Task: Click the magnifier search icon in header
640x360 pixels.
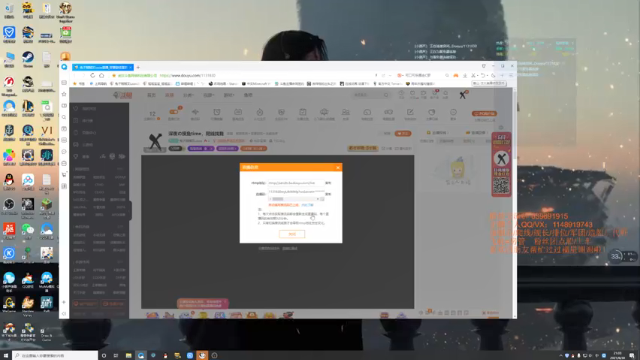Action: coord(386,95)
